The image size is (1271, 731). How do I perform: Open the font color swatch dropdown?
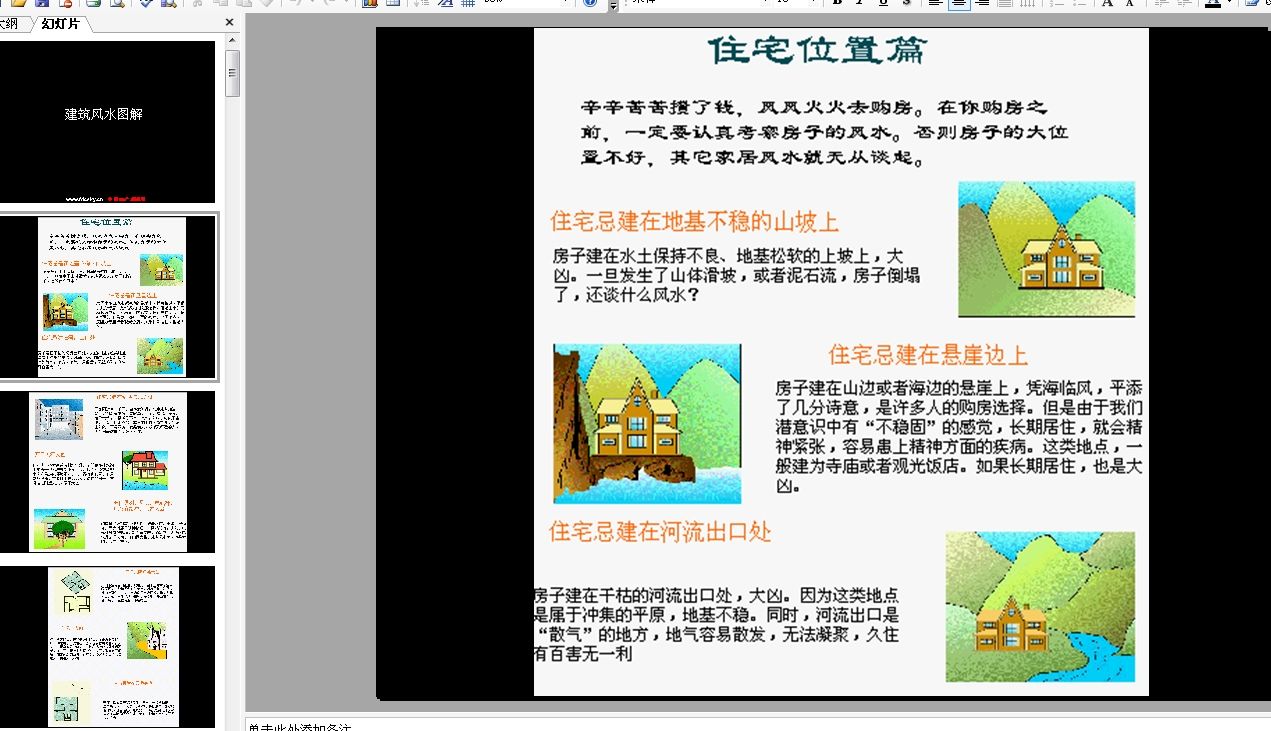click(1227, 4)
